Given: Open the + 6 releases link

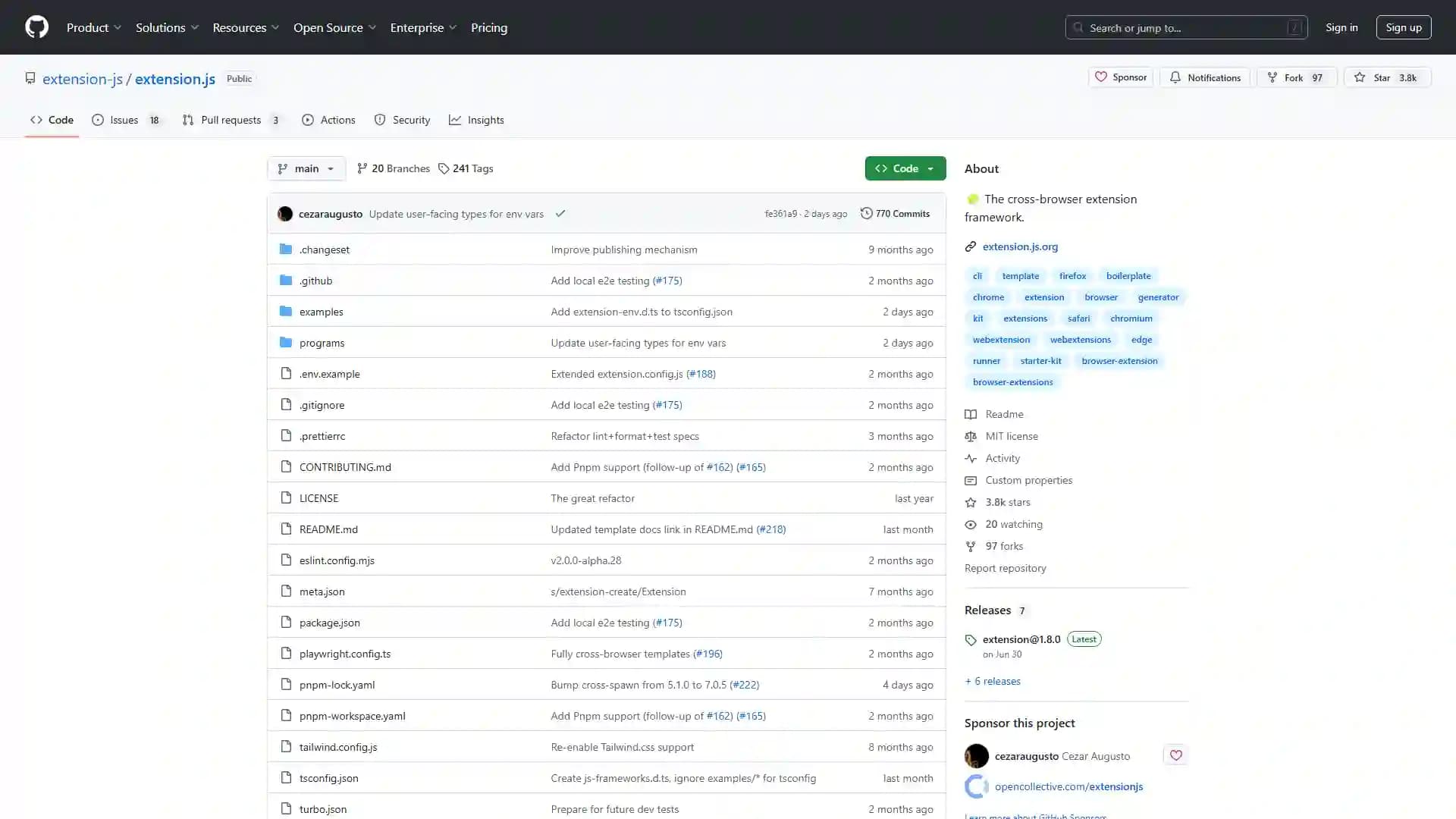Looking at the screenshot, I should [x=993, y=681].
